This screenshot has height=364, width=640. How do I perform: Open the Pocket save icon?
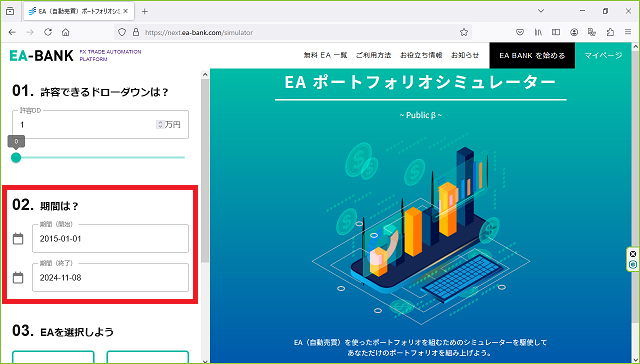tap(520, 32)
